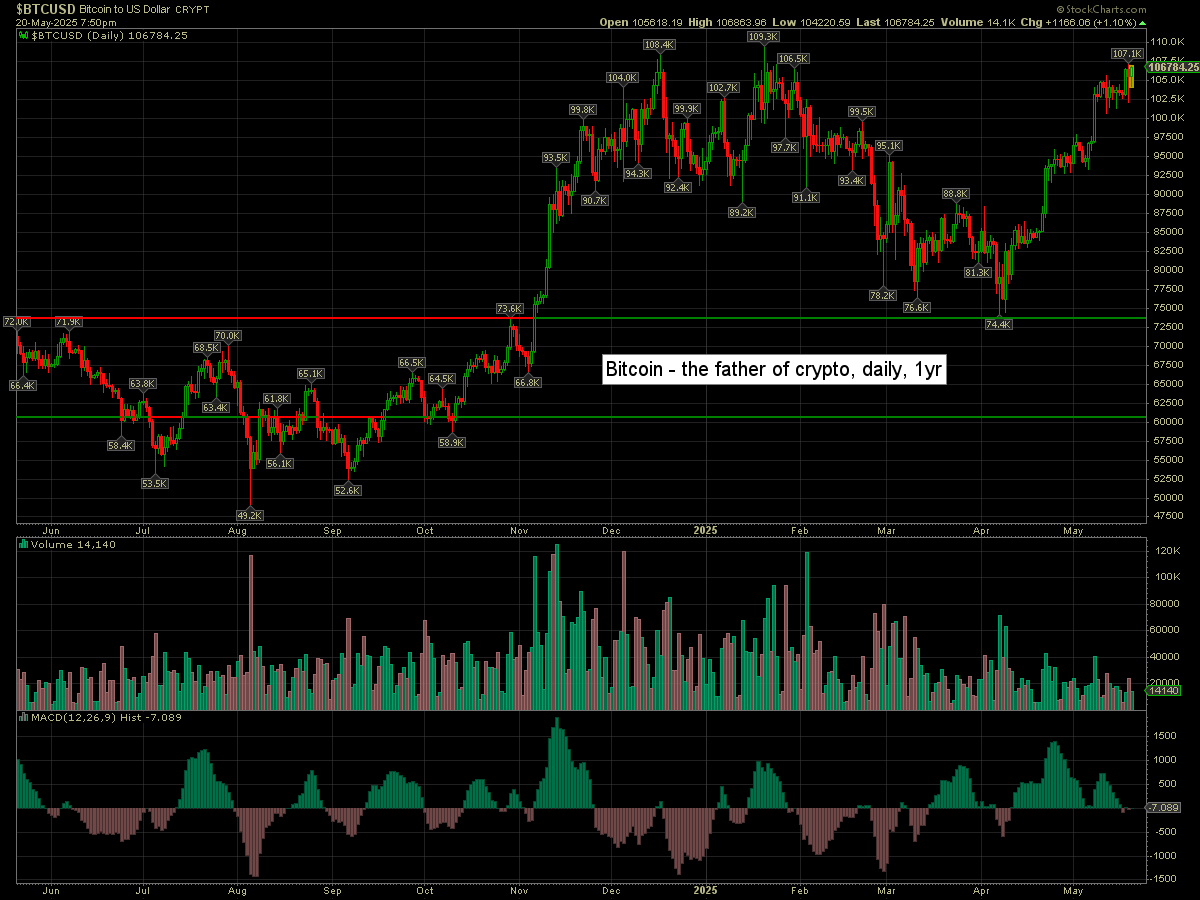Screen dimensions: 1200x900
Task: Click the histogram icon beside MACD(12,26,9)
Action: [24, 717]
